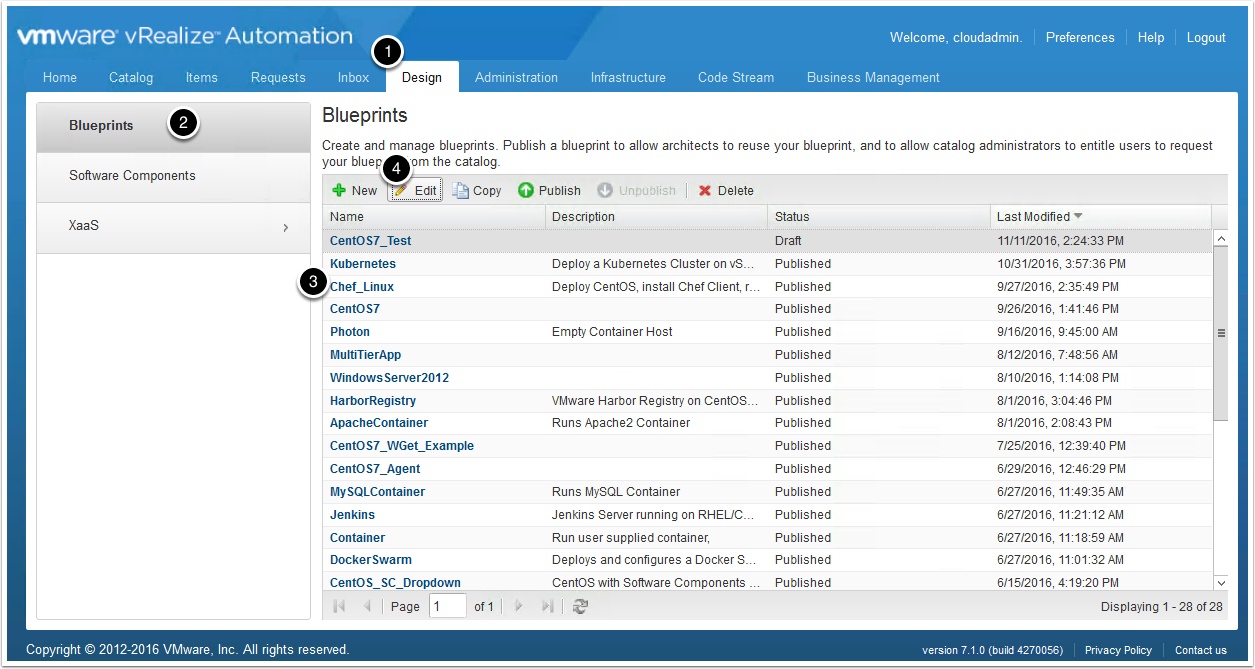Click 'Runs Apache2 Container' description
1255x669 pixels.
click(621, 423)
